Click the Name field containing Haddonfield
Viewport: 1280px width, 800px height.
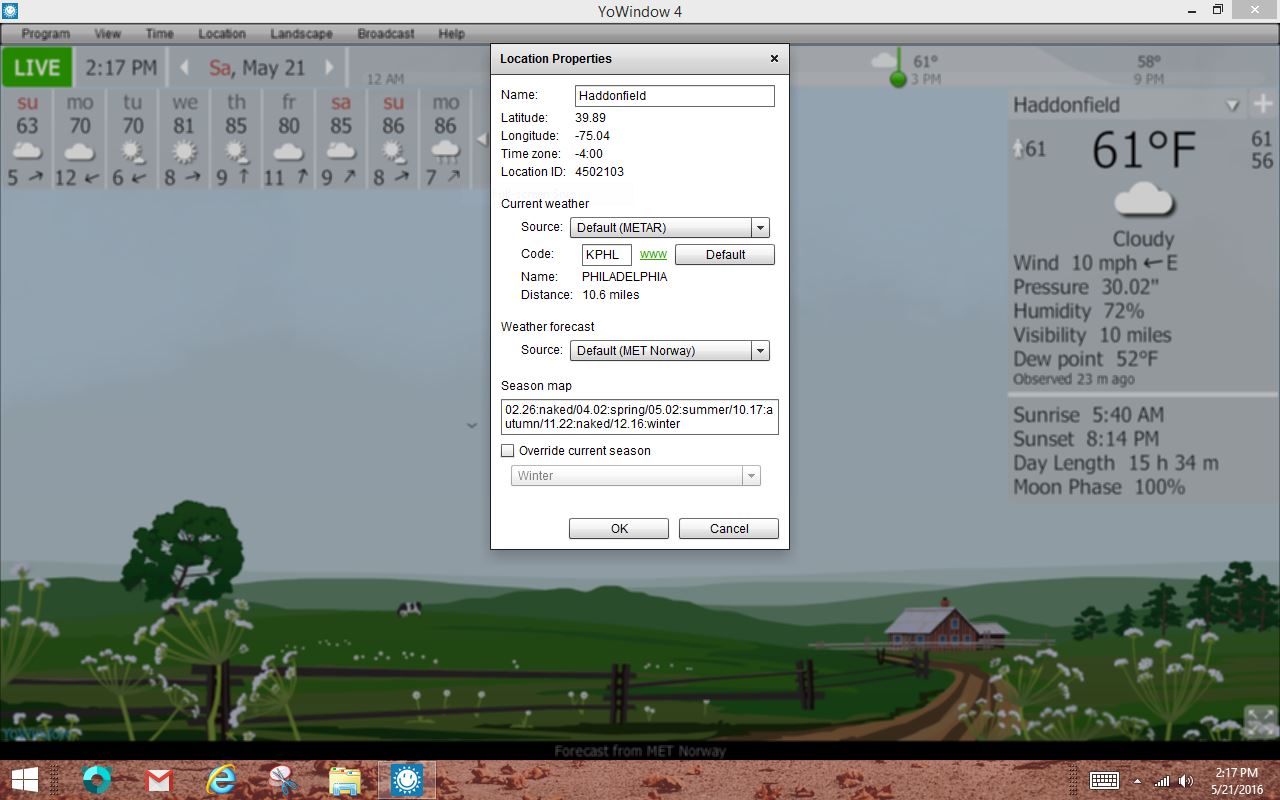pos(674,96)
